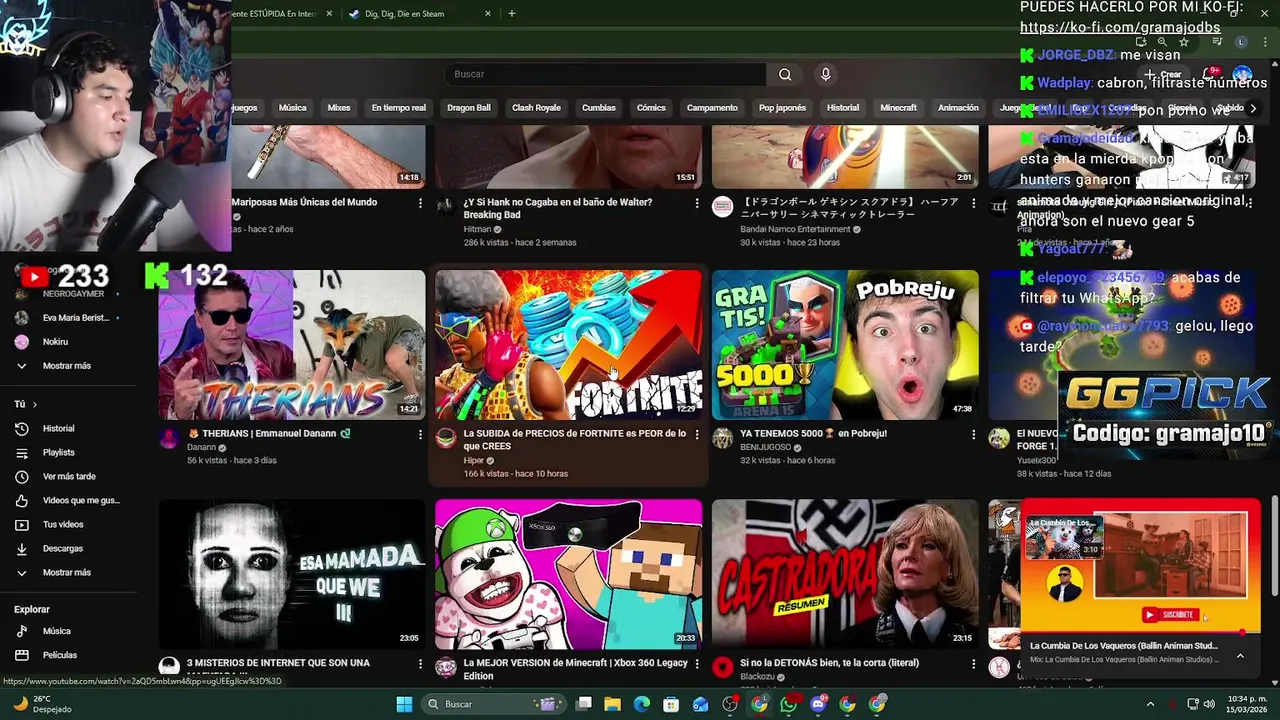Expand Tú section with lower Mostrar más
This screenshot has width=1280, height=720.
pos(66,573)
